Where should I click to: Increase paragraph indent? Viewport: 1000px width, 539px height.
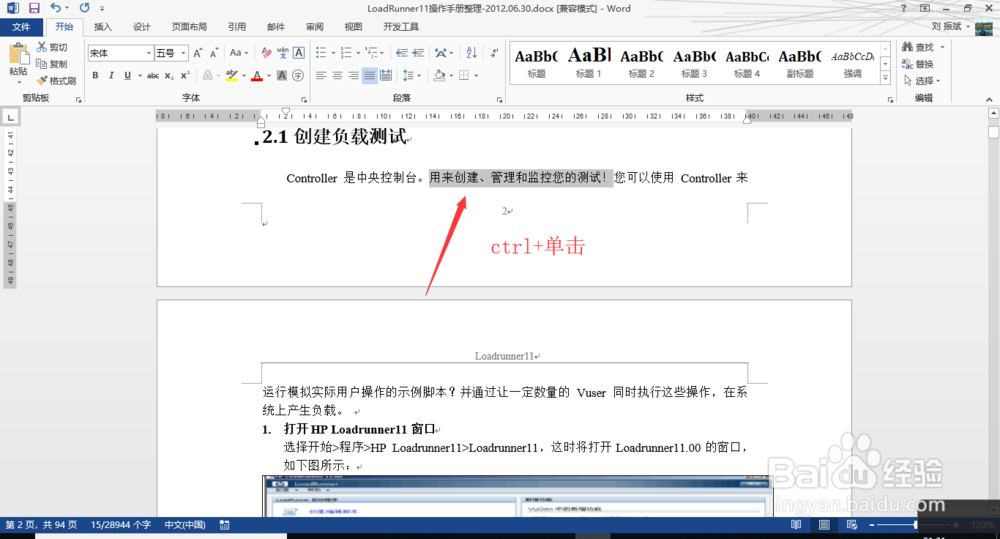point(418,53)
